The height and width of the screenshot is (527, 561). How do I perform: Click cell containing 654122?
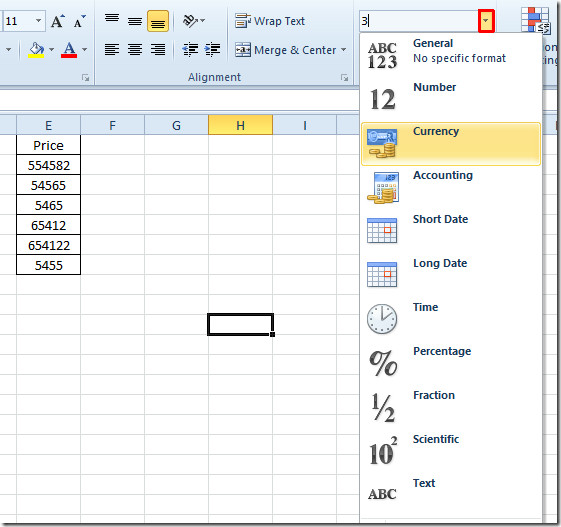(48, 245)
